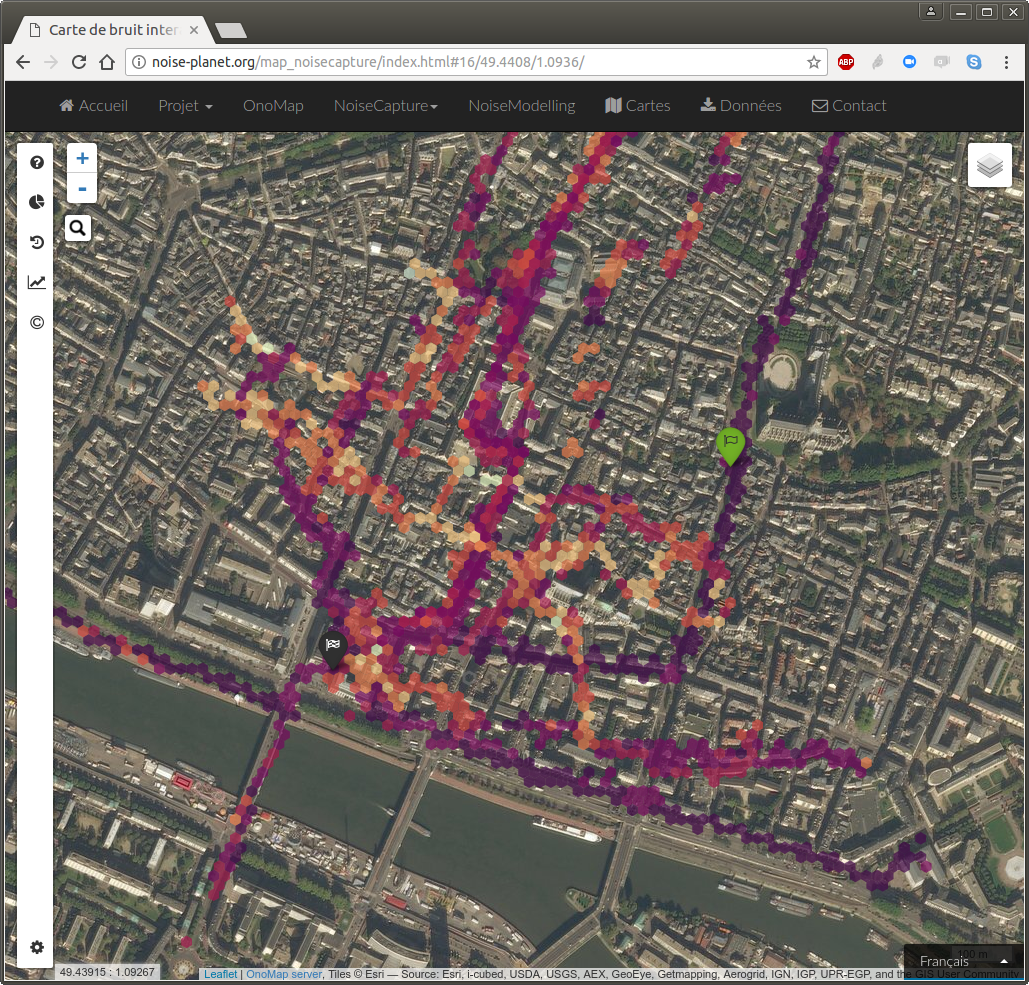Open the OnoMap menu item
The height and width of the screenshot is (985, 1029).
coord(273,106)
